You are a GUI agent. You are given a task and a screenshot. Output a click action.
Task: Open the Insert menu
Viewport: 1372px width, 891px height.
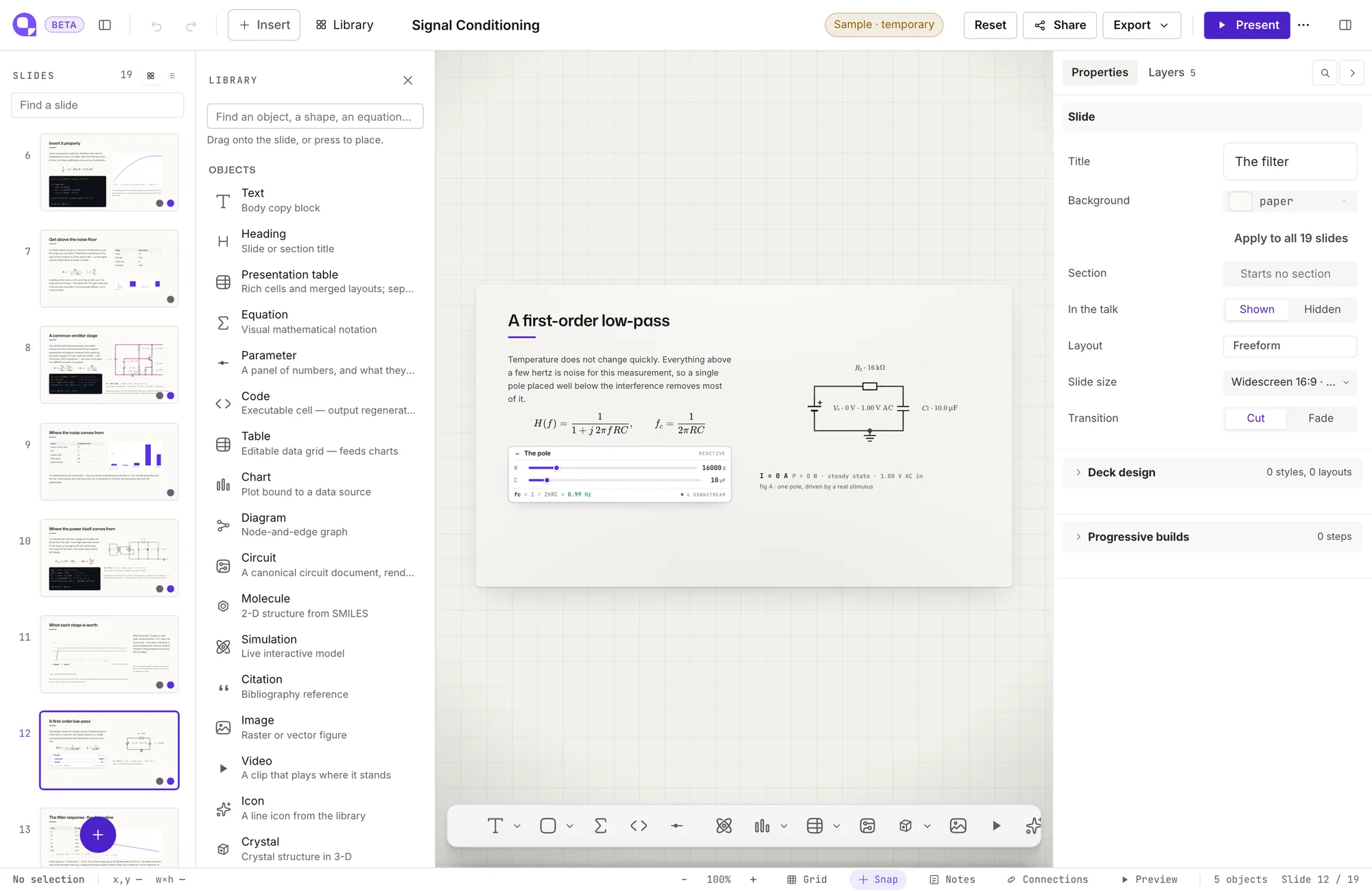point(264,25)
